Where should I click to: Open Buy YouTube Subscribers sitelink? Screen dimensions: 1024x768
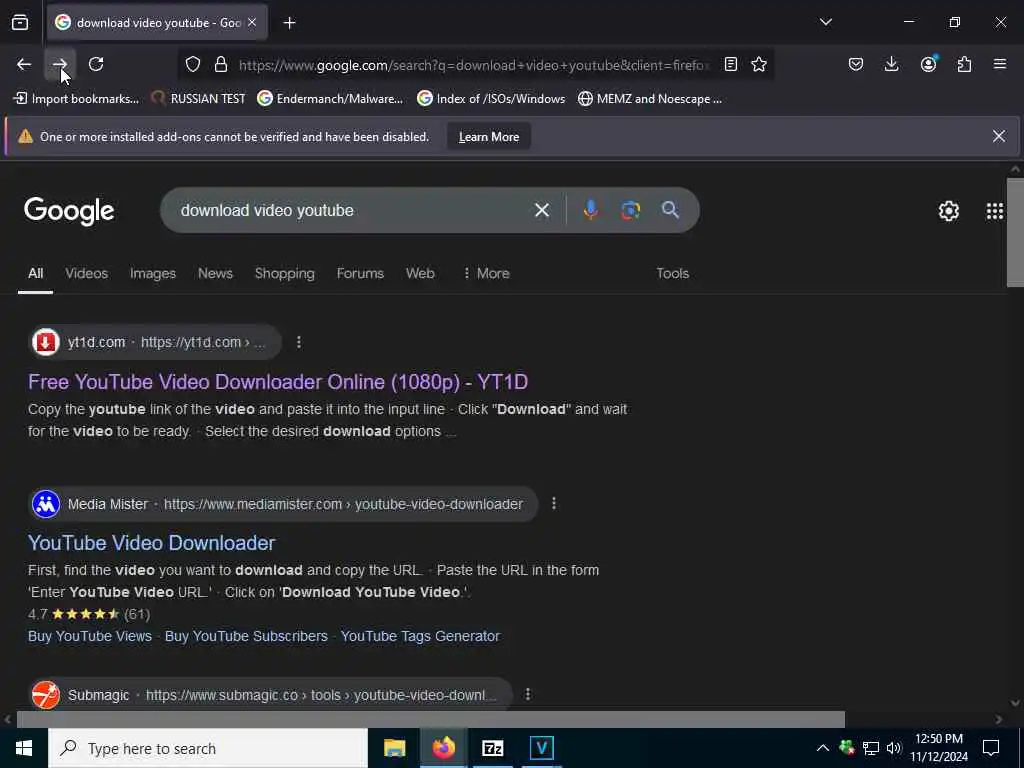246,636
